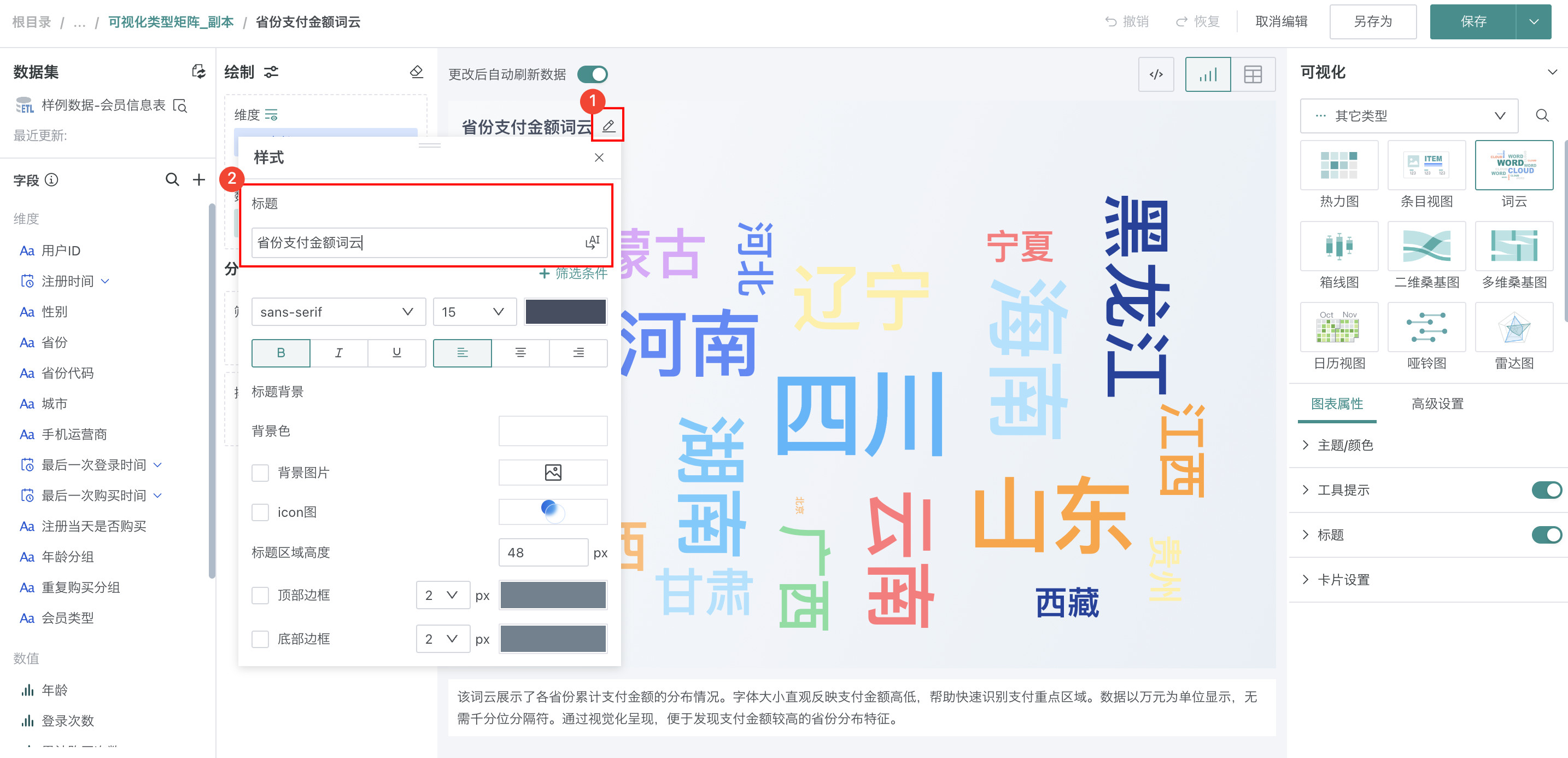
Task: Open the title font color swatch
Action: coord(565,312)
